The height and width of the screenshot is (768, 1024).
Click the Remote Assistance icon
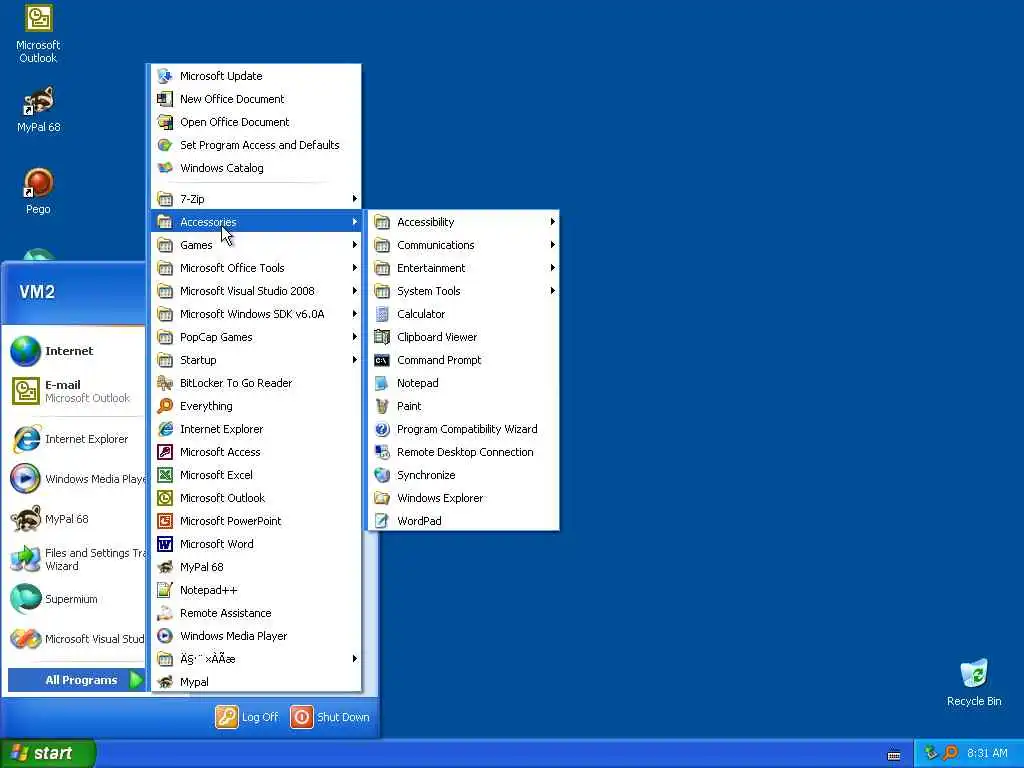click(165, 613)
